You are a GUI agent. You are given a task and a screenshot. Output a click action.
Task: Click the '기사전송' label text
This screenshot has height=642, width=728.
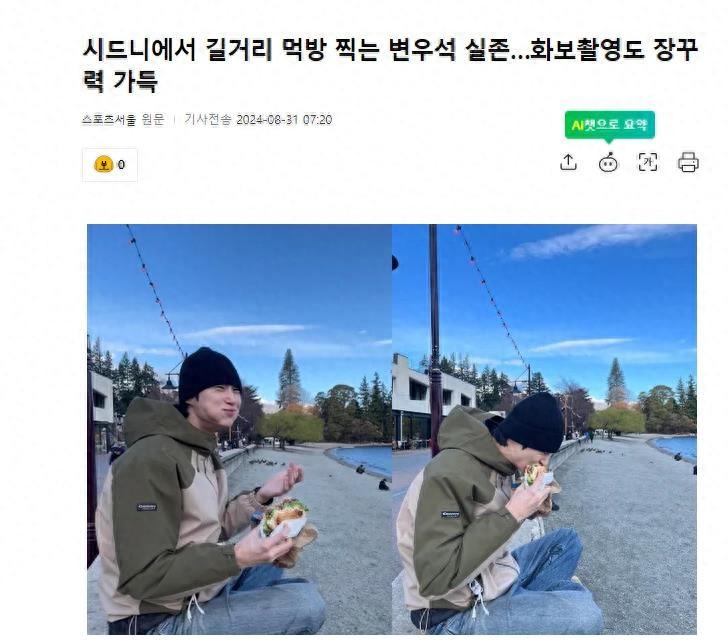(x=208, y=120)
